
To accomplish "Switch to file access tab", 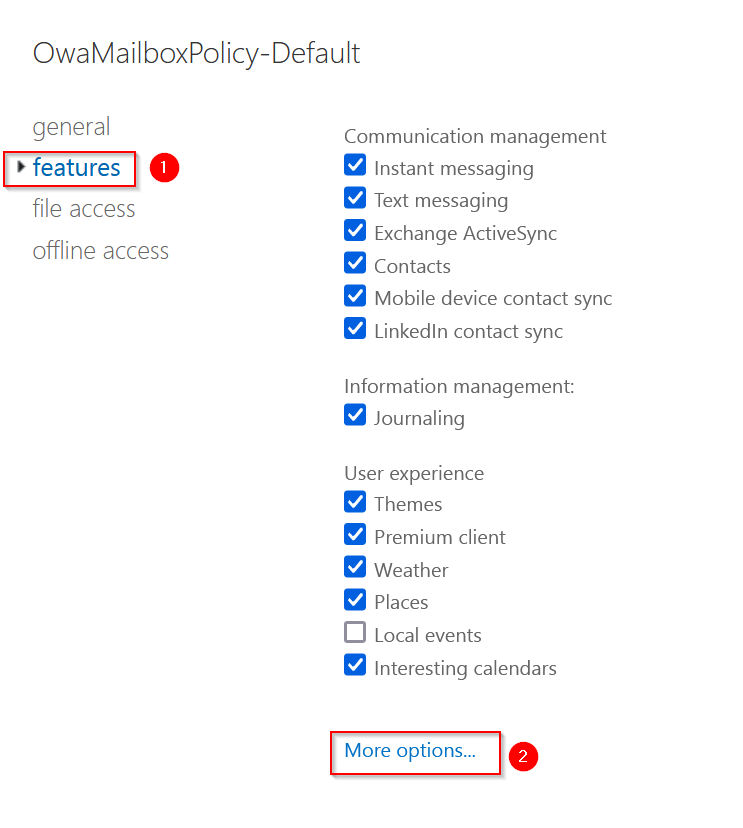I will pos(83,209).
